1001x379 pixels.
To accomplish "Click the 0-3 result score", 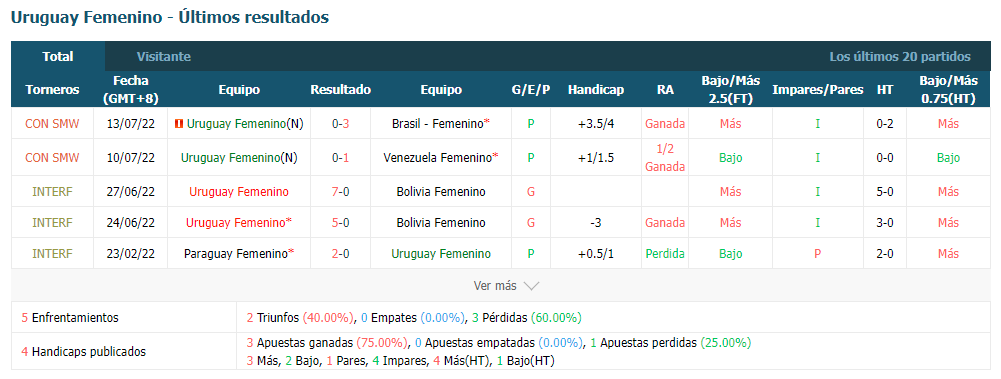I will pyautogui.click(x=340, y=124).
